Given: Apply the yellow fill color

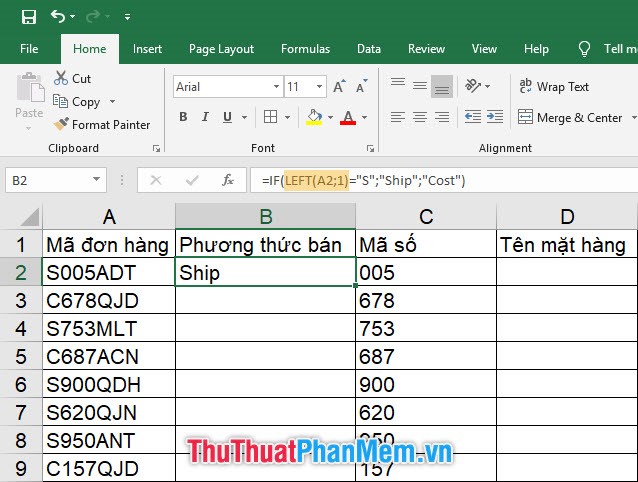Looking at the screenshot, I should point(314,117).
